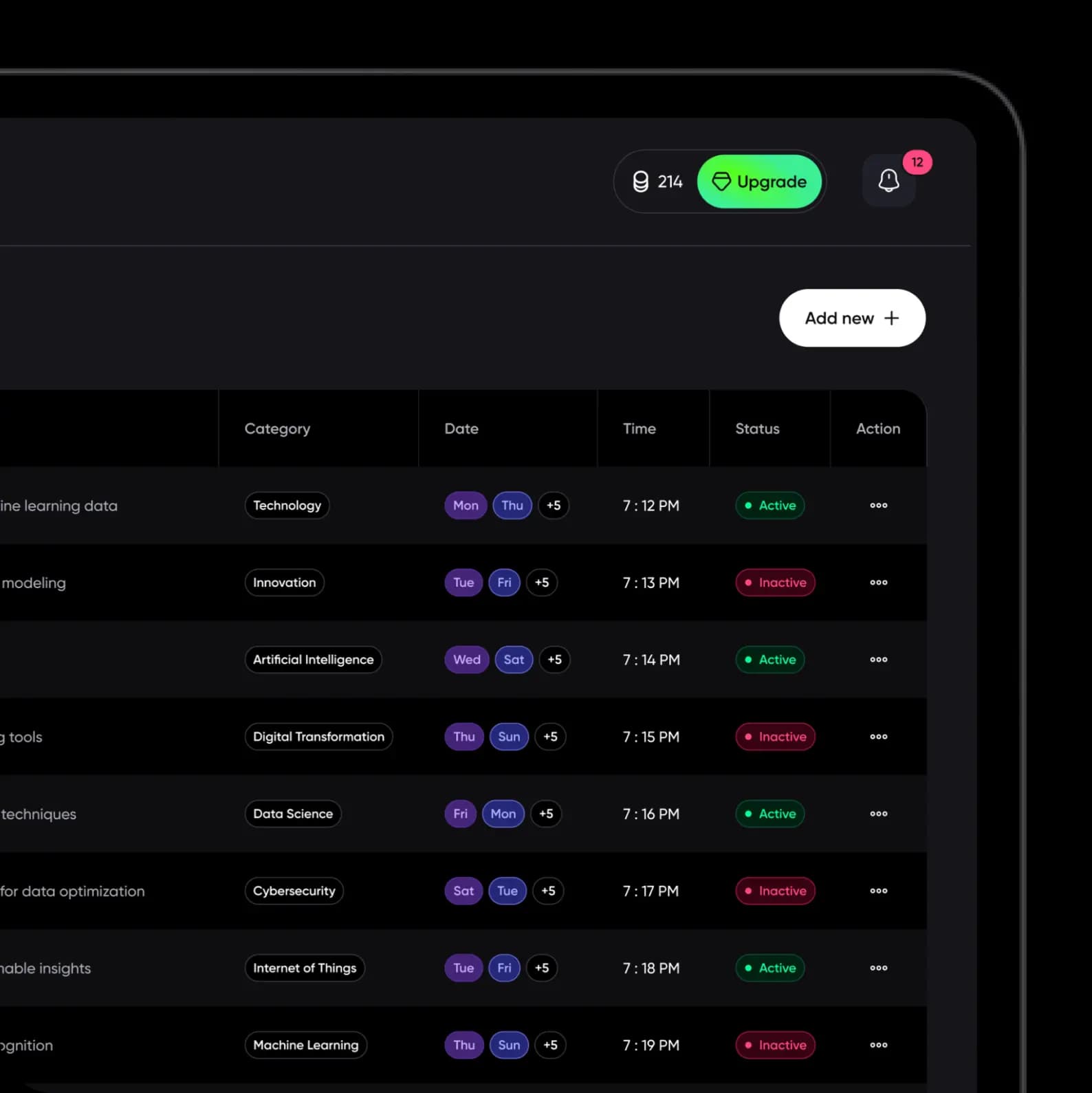Click the Innovation category tag
Image resolution: width=1092 pixels, height=1093 pixels.
click(x=284, y=583)
